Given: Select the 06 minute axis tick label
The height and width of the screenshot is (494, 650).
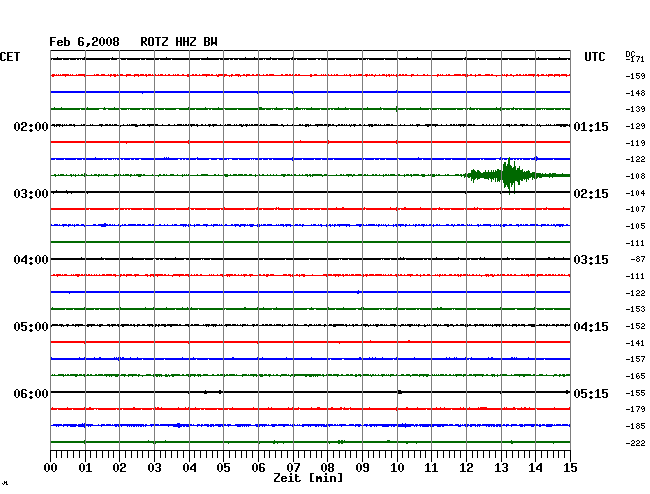Looking at the screenshot, I should (258, 468).
